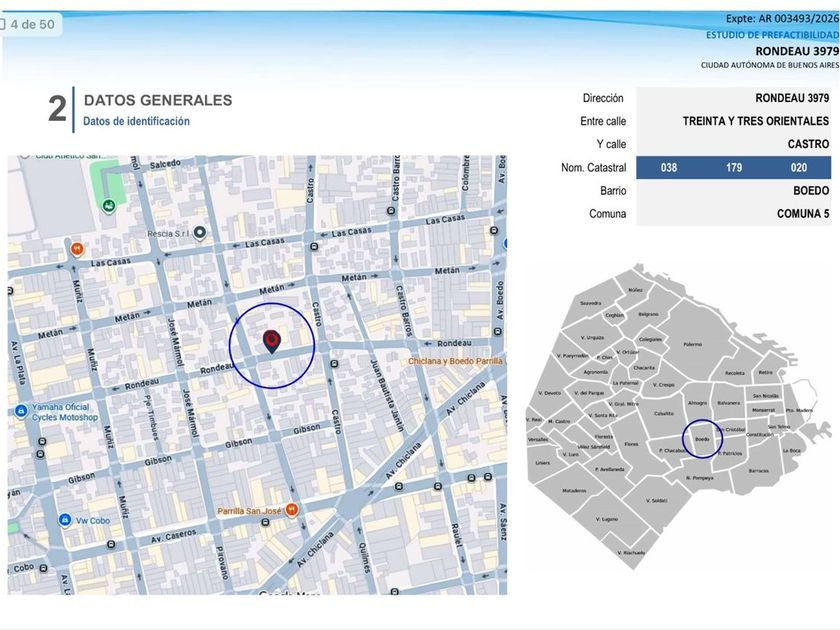
Task: Click the 'Nom. Catastral' row label
Action: point(594,168)
